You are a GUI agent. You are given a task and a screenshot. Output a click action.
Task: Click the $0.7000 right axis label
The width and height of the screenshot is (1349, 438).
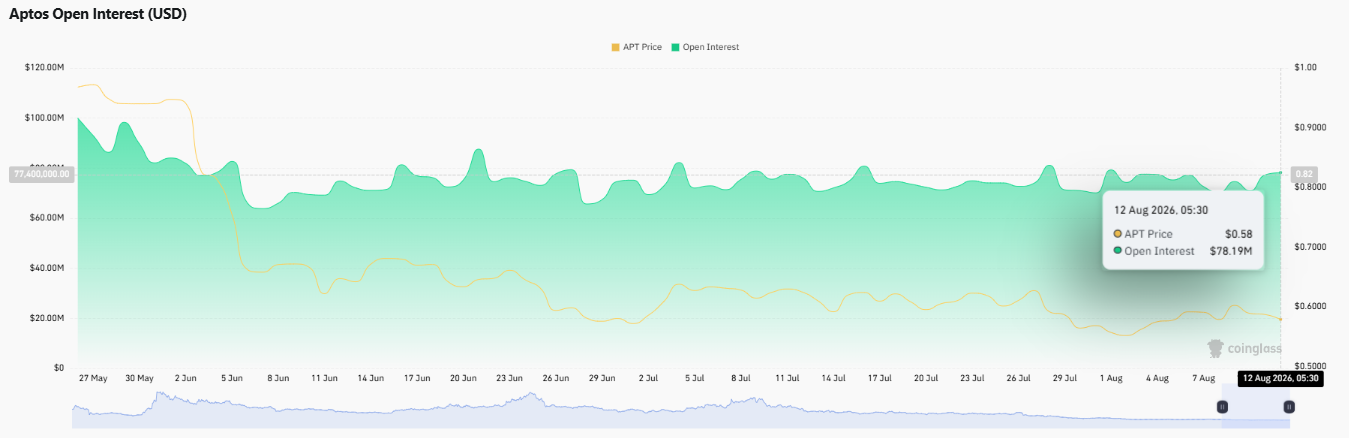1309,247
